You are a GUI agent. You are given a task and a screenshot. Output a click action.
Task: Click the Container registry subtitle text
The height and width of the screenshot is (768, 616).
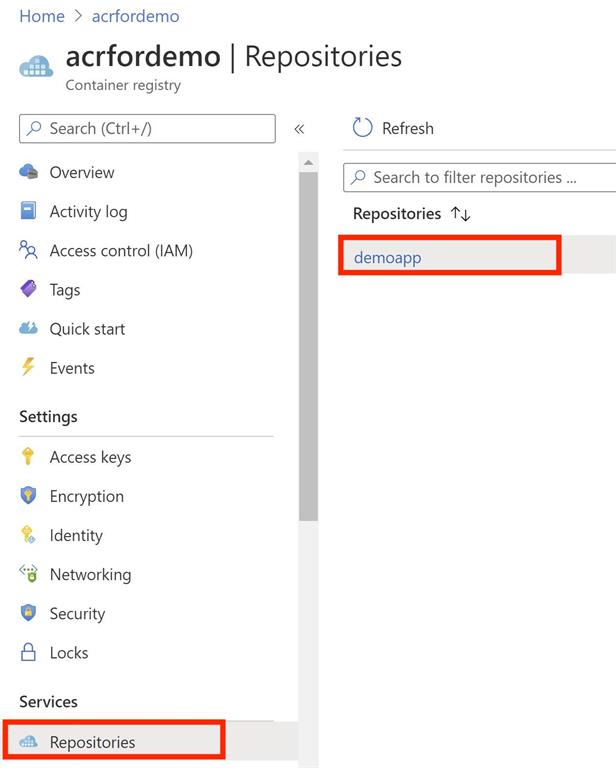123,85
